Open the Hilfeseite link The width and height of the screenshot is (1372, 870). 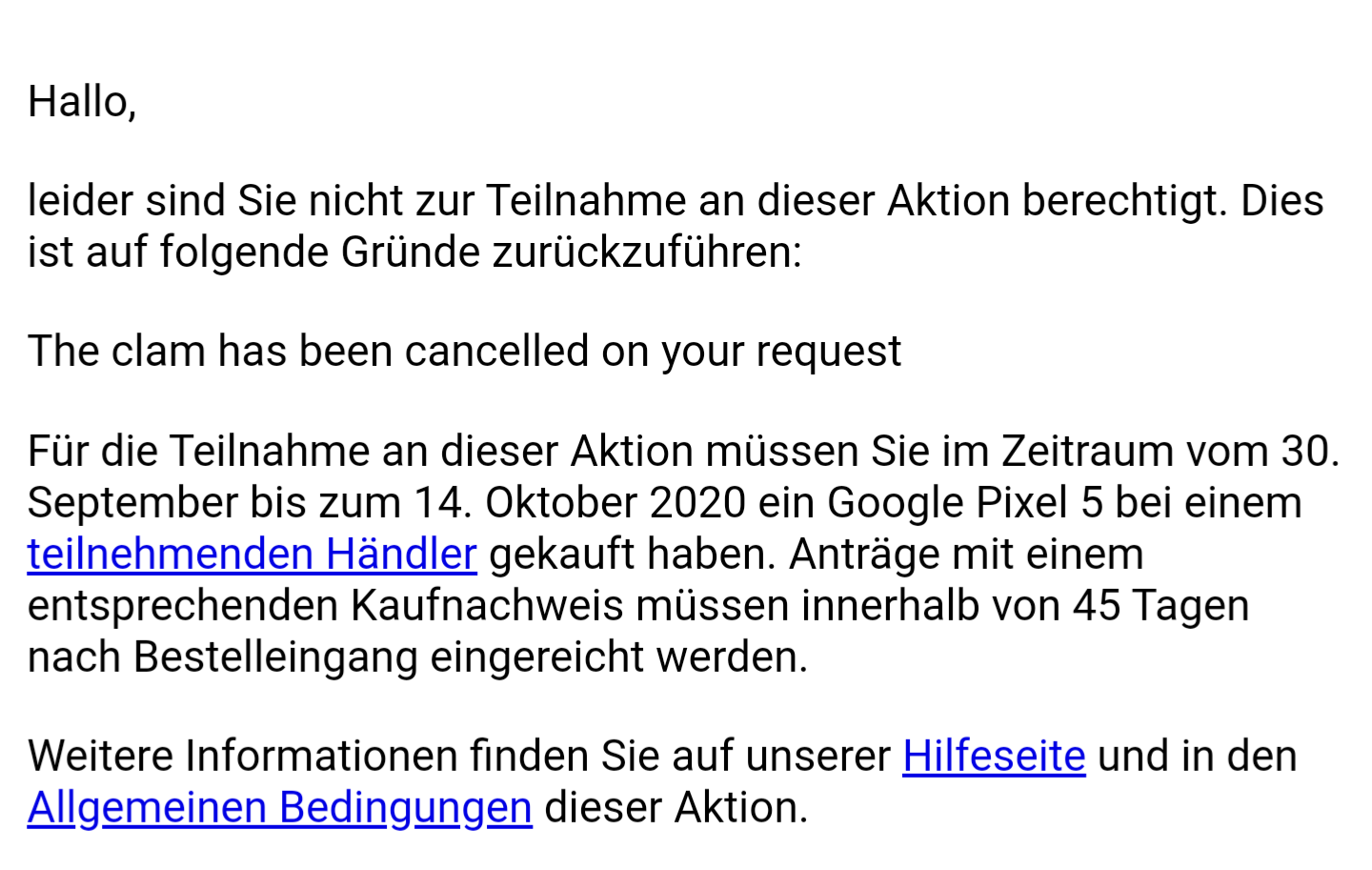994,757
